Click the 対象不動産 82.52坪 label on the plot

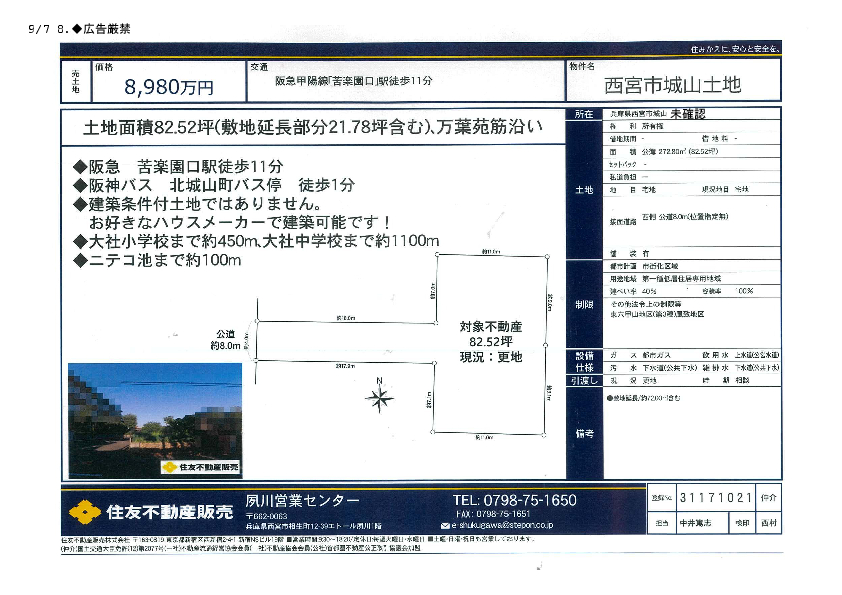point(490,341)
